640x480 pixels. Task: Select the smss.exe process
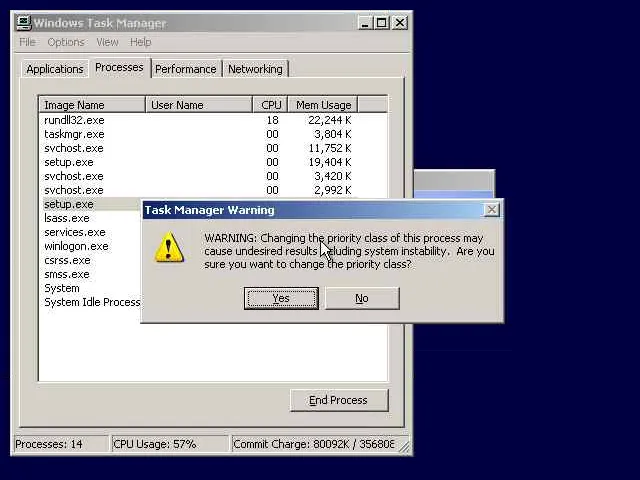[x=67, y=274]
